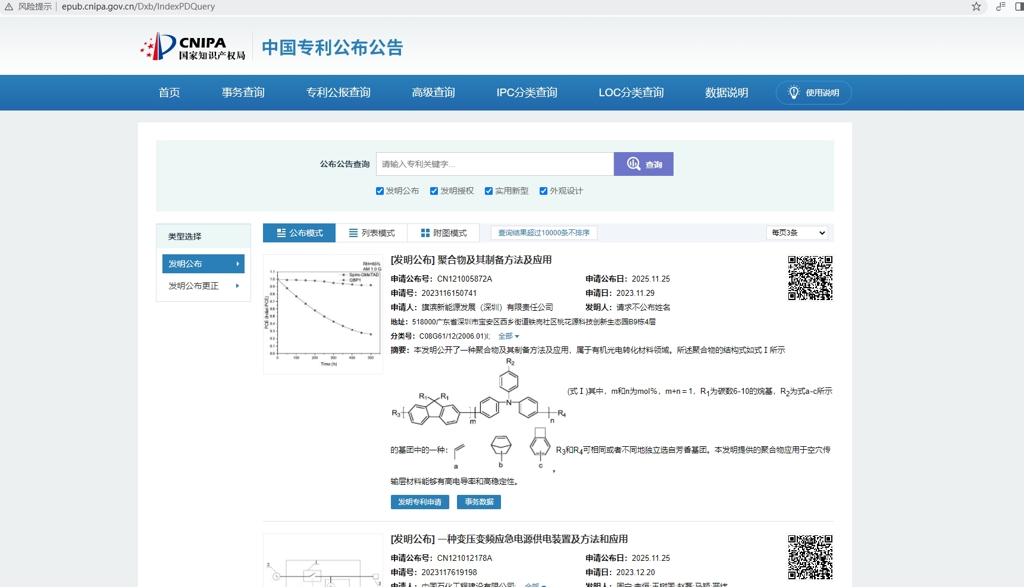Open 数据说明 navigation item
This screenshot has height=587, width=1024.
click(x=726, y=93)
